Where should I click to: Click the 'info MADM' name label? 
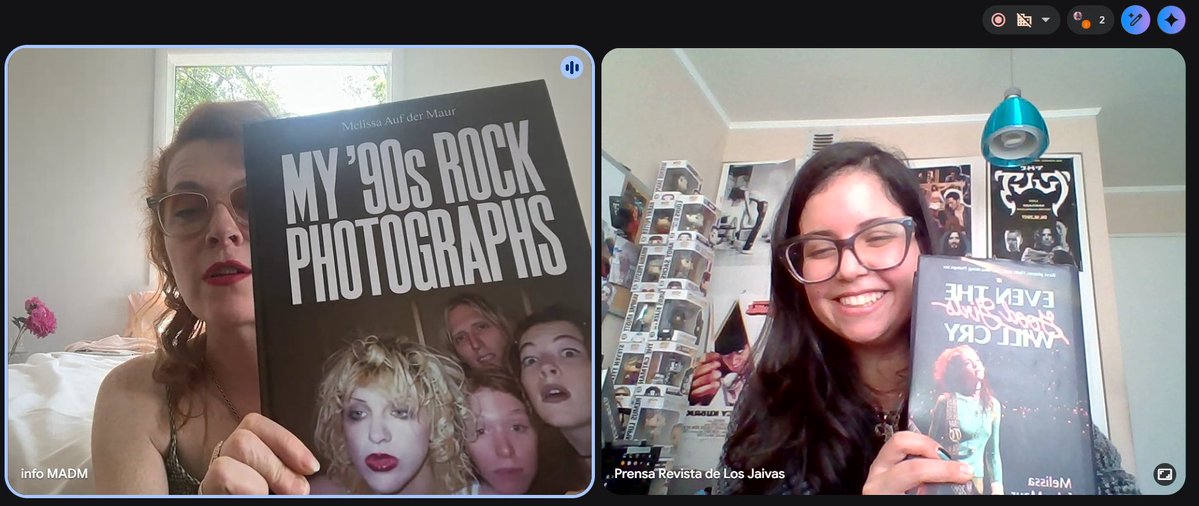pyautogui.click(x=54, y=473)
